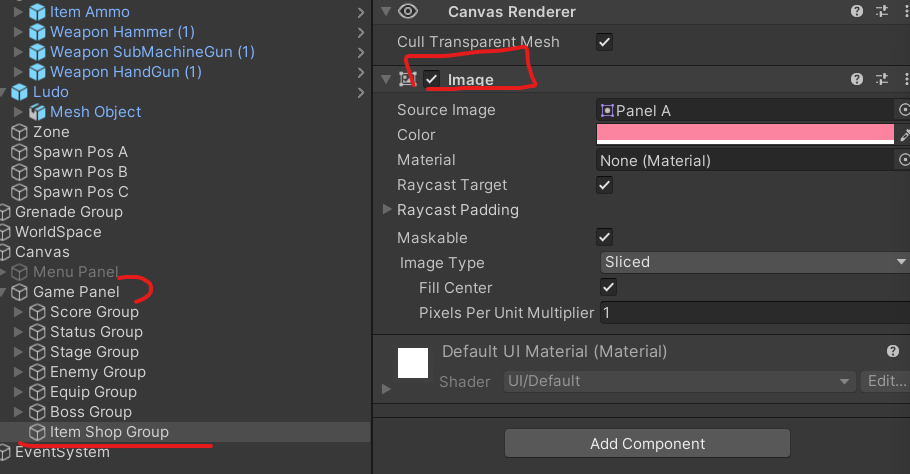
Task: Click the Canvas Renderer help icon
Action: tap(857, 12)
